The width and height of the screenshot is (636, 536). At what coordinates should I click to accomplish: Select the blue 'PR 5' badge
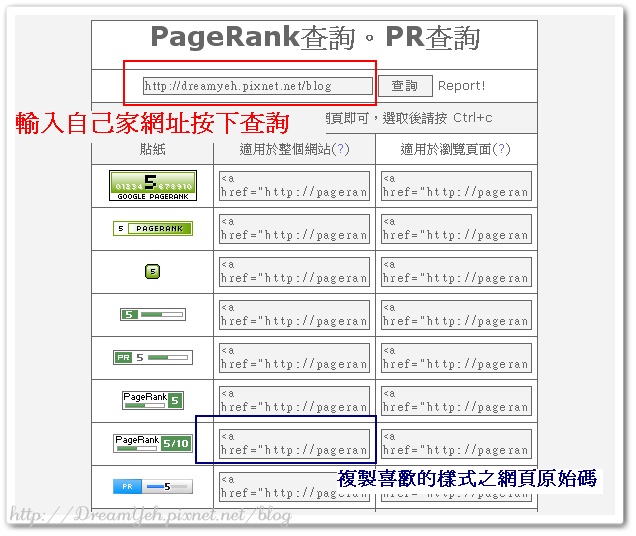coord(153,486)
